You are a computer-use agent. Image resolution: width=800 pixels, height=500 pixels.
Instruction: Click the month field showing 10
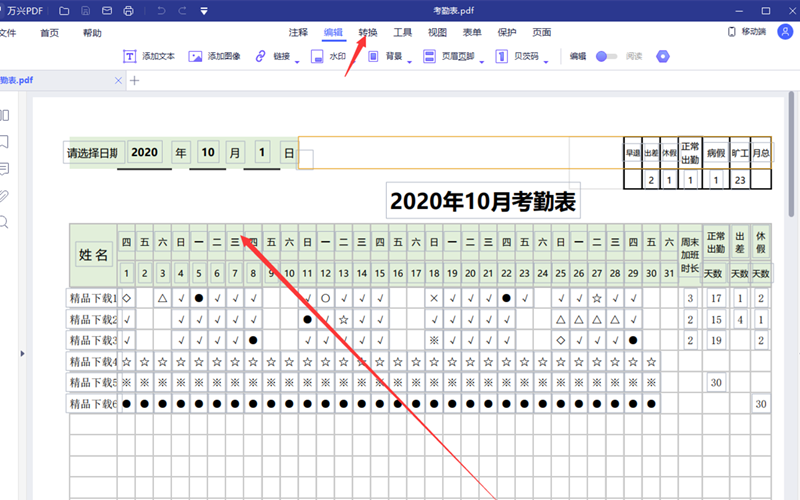(x=208, y=153)
